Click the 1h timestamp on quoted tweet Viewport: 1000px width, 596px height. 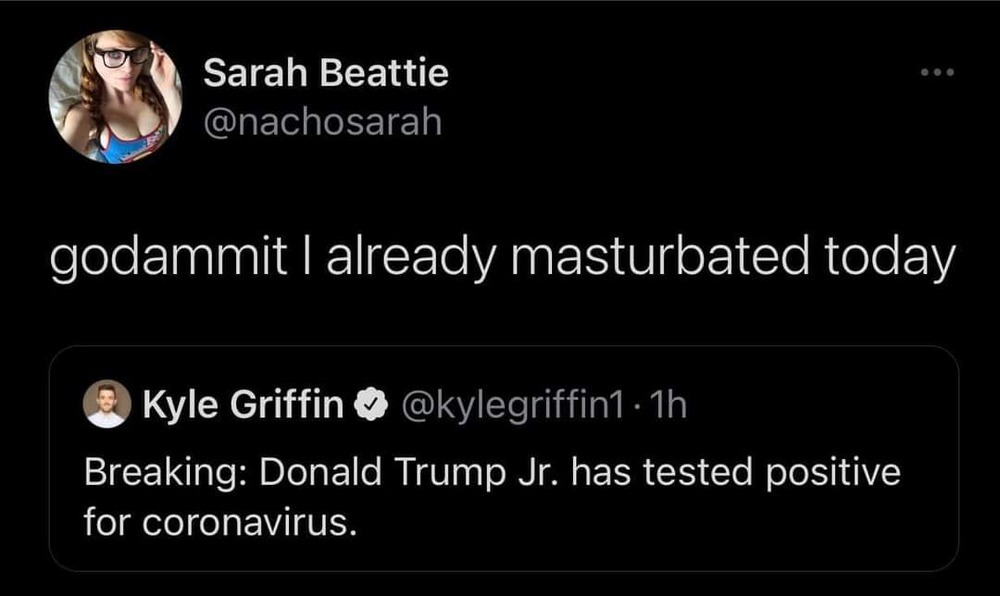coord(668,404)
